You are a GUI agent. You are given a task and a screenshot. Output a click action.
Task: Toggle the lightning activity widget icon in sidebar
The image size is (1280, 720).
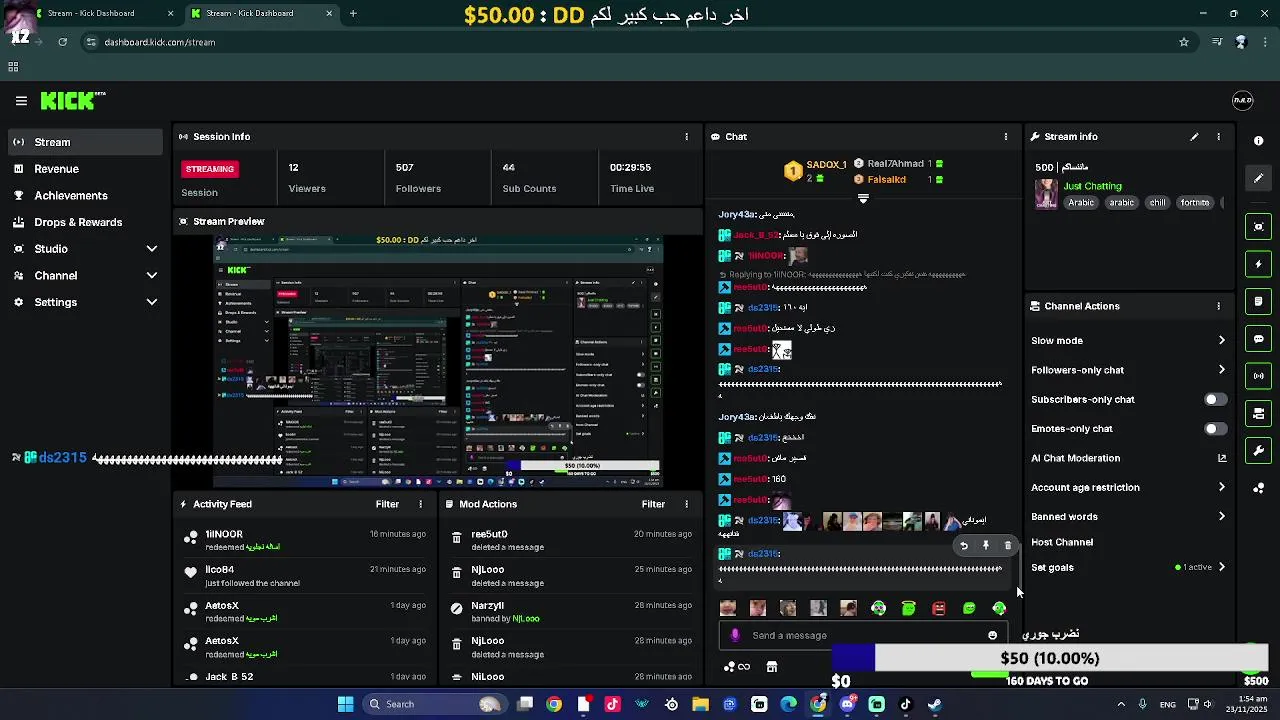pyautogui.click(x=1258, y=264)
